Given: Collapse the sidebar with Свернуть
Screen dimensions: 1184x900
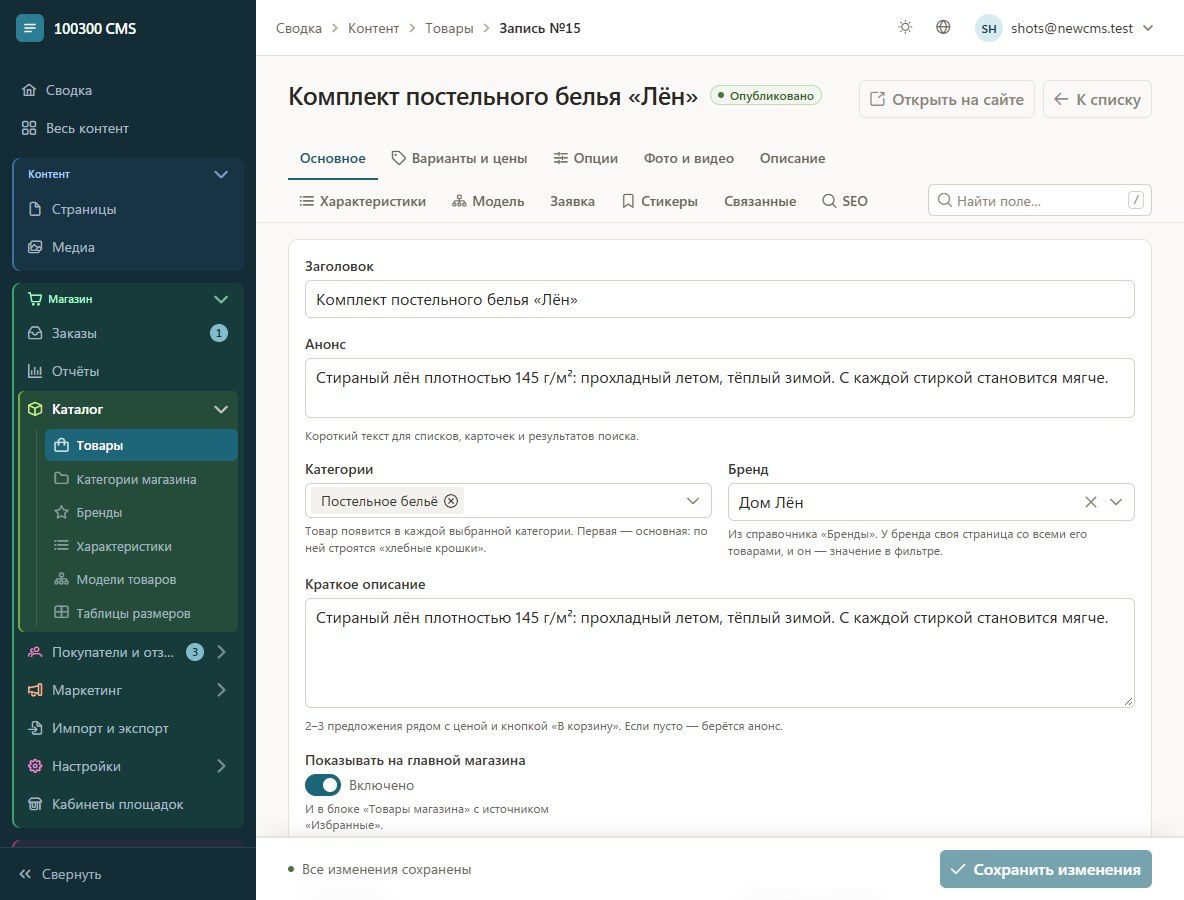Looking at the screenshot, I should [x=60, y=874].
